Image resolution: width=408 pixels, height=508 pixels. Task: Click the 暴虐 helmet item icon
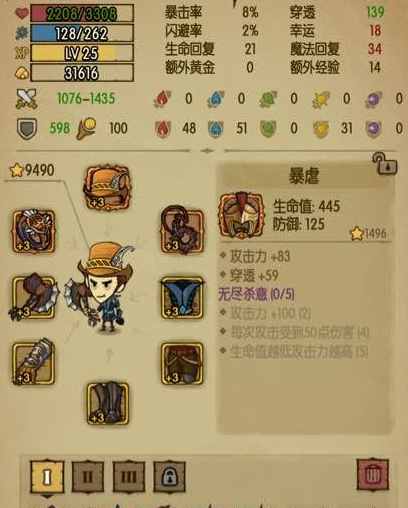coord(241,215)
